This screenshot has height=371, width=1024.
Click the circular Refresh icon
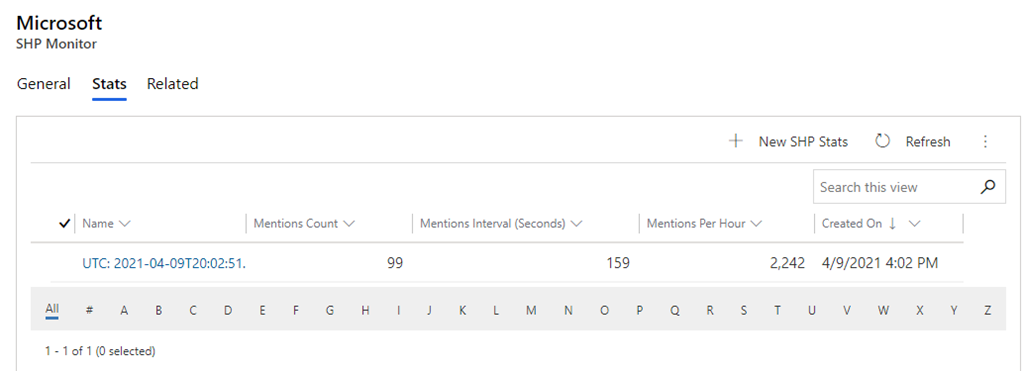(x=882, y=141)
